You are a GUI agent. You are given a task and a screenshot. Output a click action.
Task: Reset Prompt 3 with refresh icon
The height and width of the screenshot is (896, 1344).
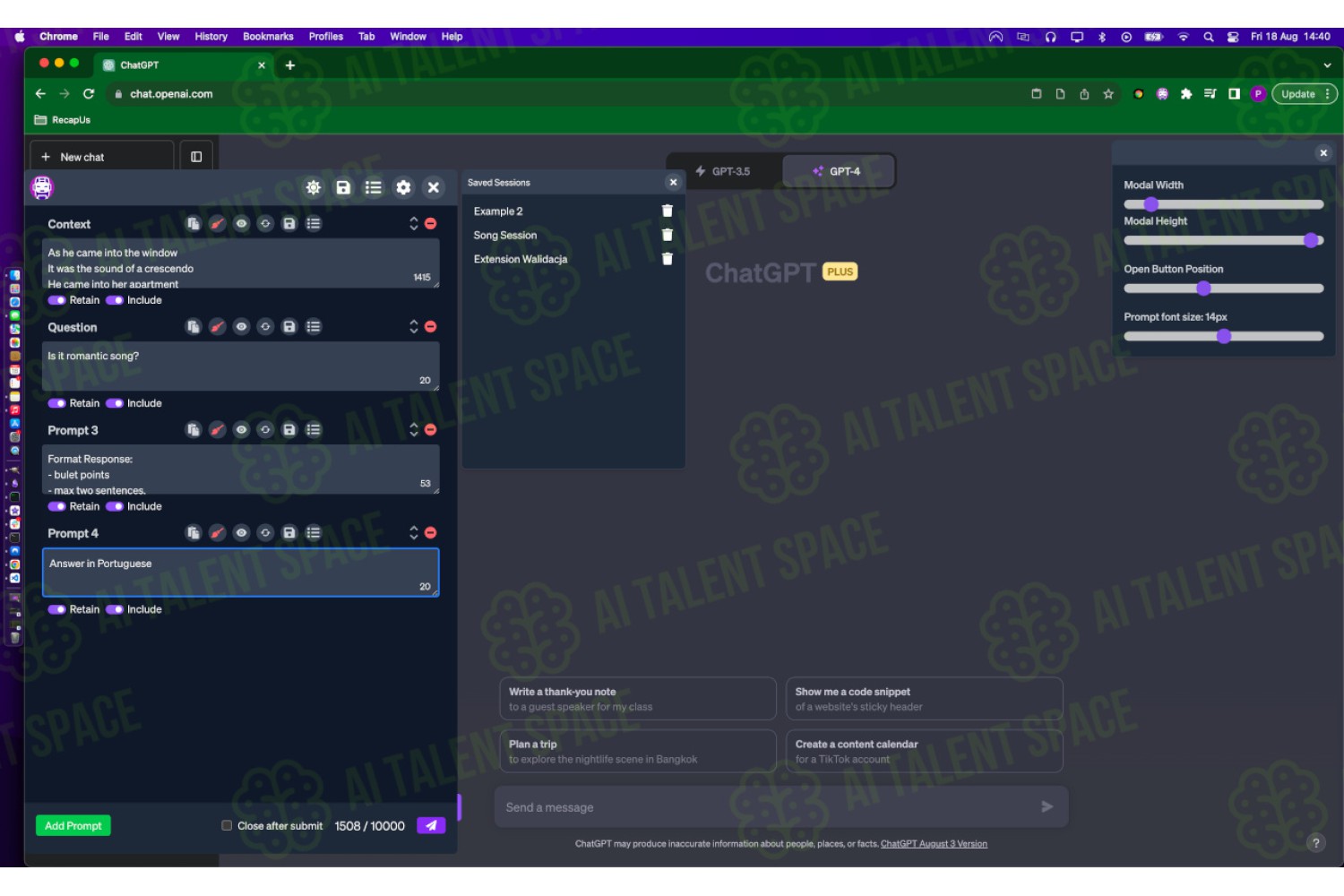point(265,430)
